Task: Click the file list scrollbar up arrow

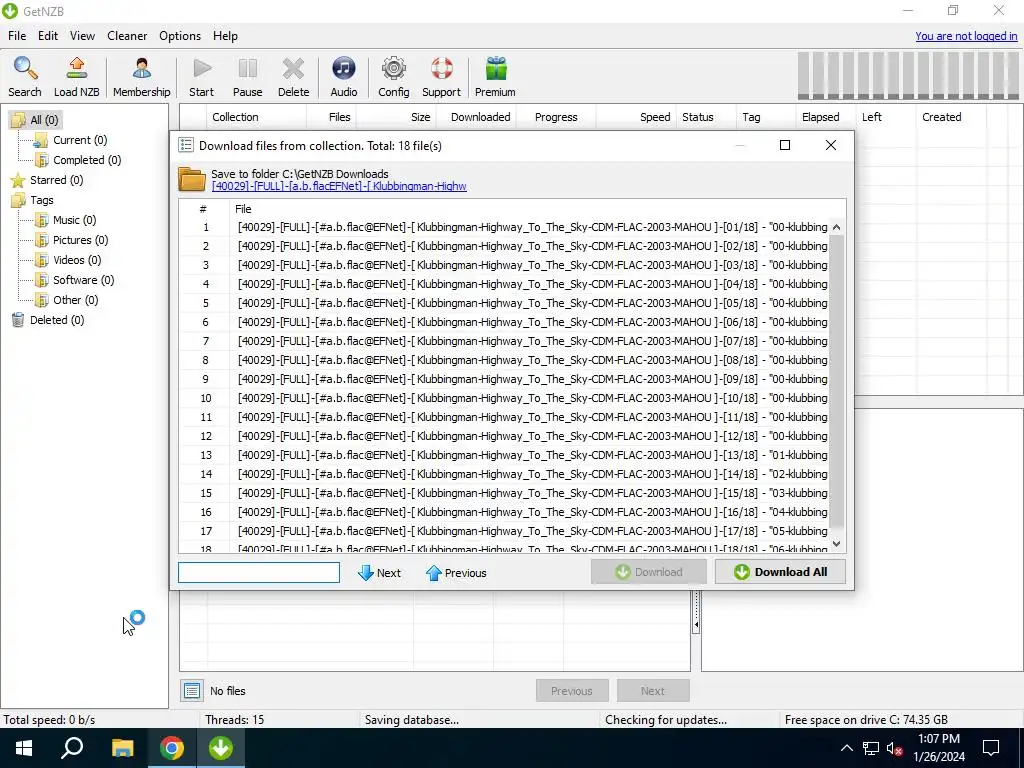Action: 837,227
